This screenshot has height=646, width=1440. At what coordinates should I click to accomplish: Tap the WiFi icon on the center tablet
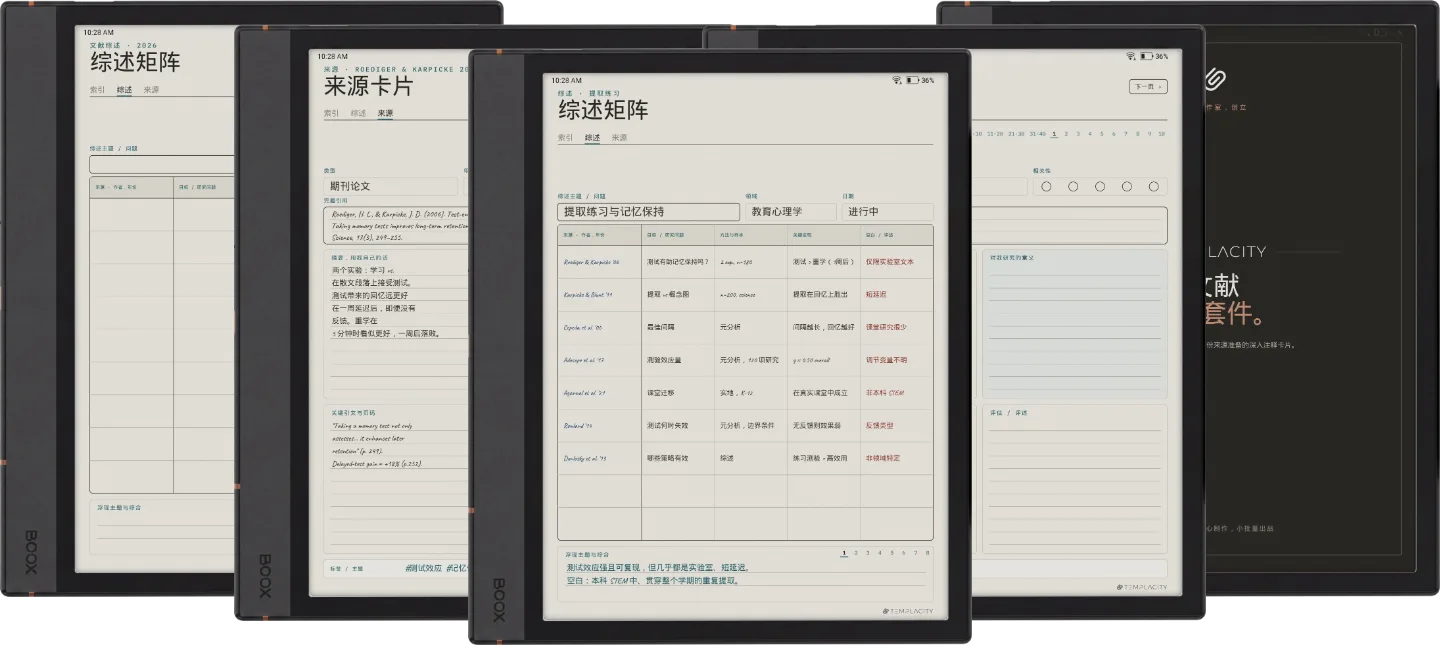897,80
